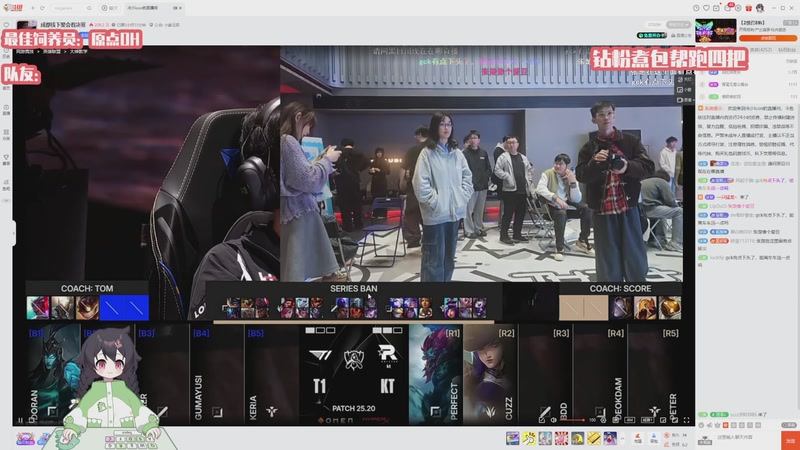
Task: Collapse the left sidebar handle
Action: (14, 233)
